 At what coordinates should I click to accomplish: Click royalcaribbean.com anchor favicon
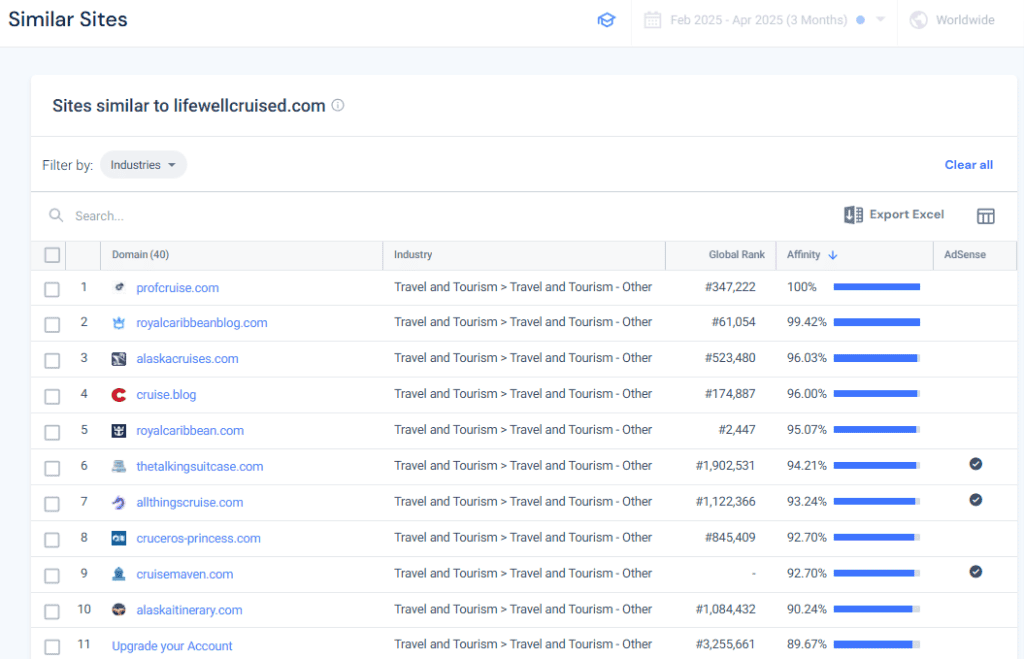coord(119,430)
